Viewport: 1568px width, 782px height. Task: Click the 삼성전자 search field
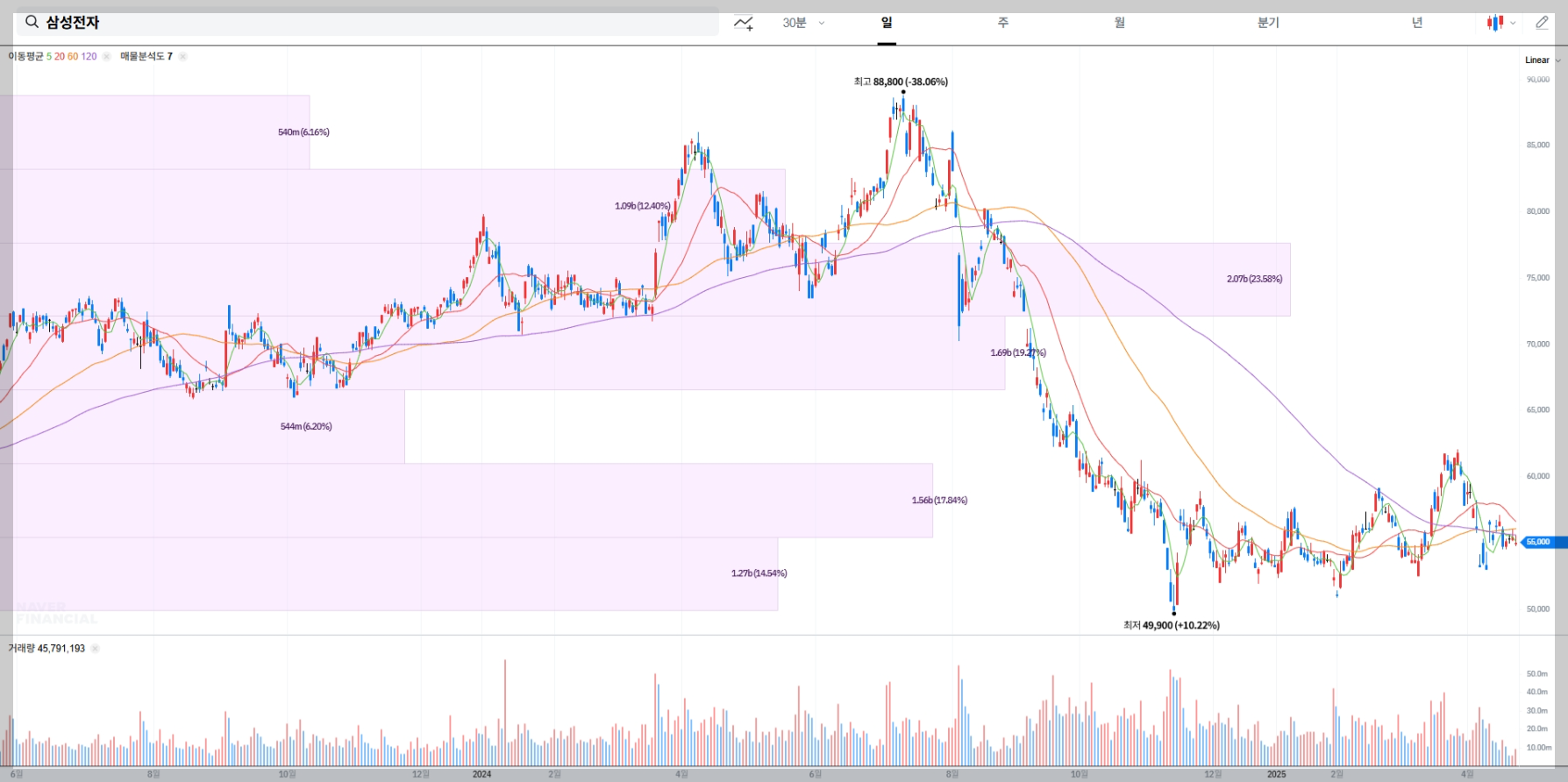click(x=367, y=22)
